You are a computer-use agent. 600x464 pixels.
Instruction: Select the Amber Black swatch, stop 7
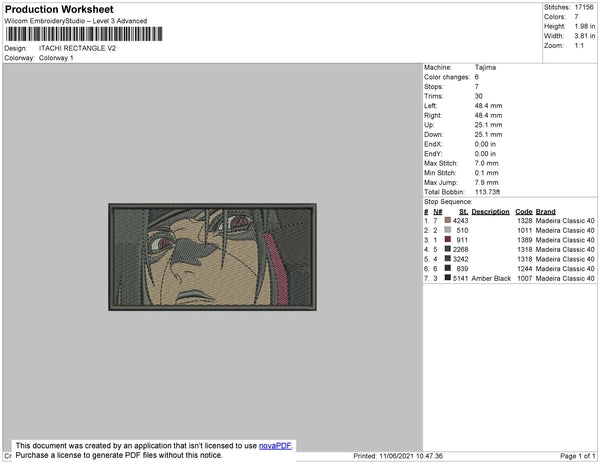448,278
